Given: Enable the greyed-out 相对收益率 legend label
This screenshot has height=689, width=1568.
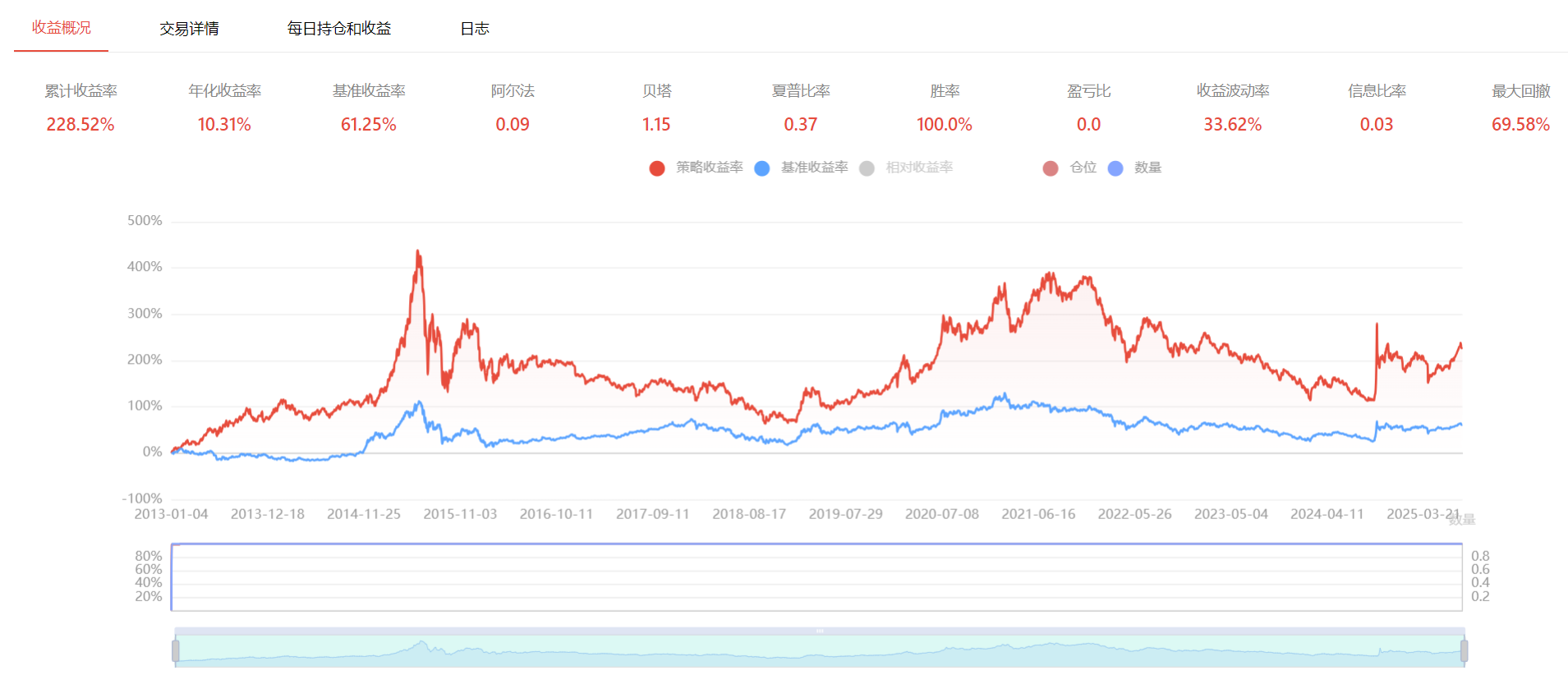Looking at the screenshot, I should pyautogui.click(x=919, y=168).
